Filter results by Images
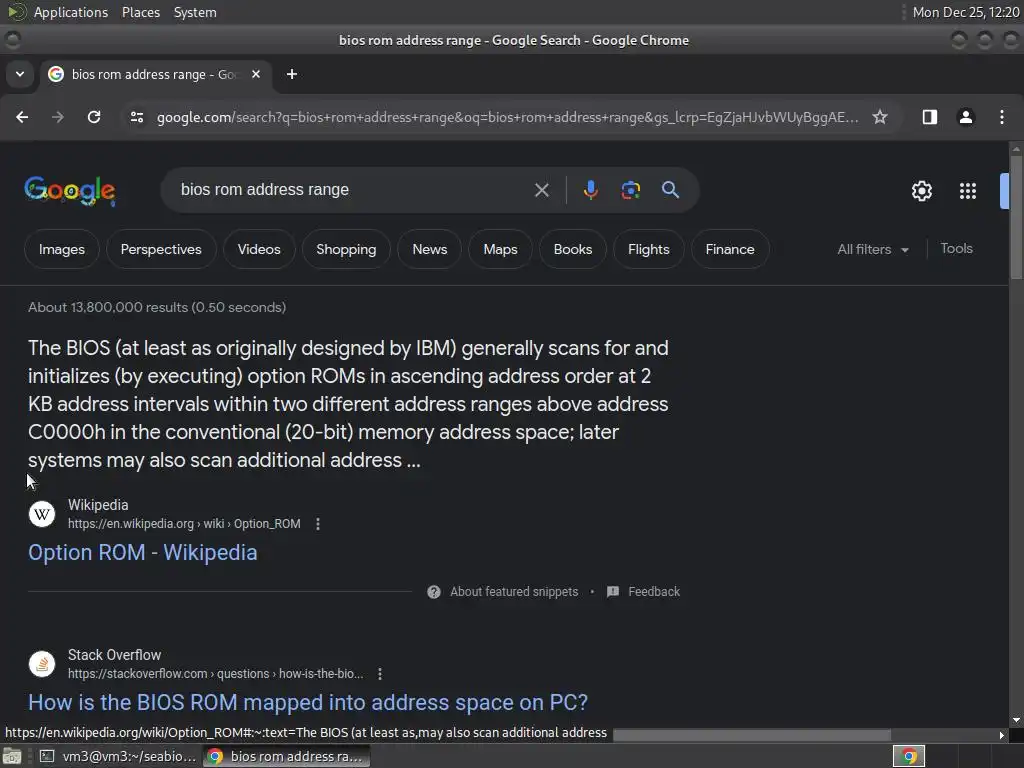This screenshot has height=768, width=1024. coord(61,249)
